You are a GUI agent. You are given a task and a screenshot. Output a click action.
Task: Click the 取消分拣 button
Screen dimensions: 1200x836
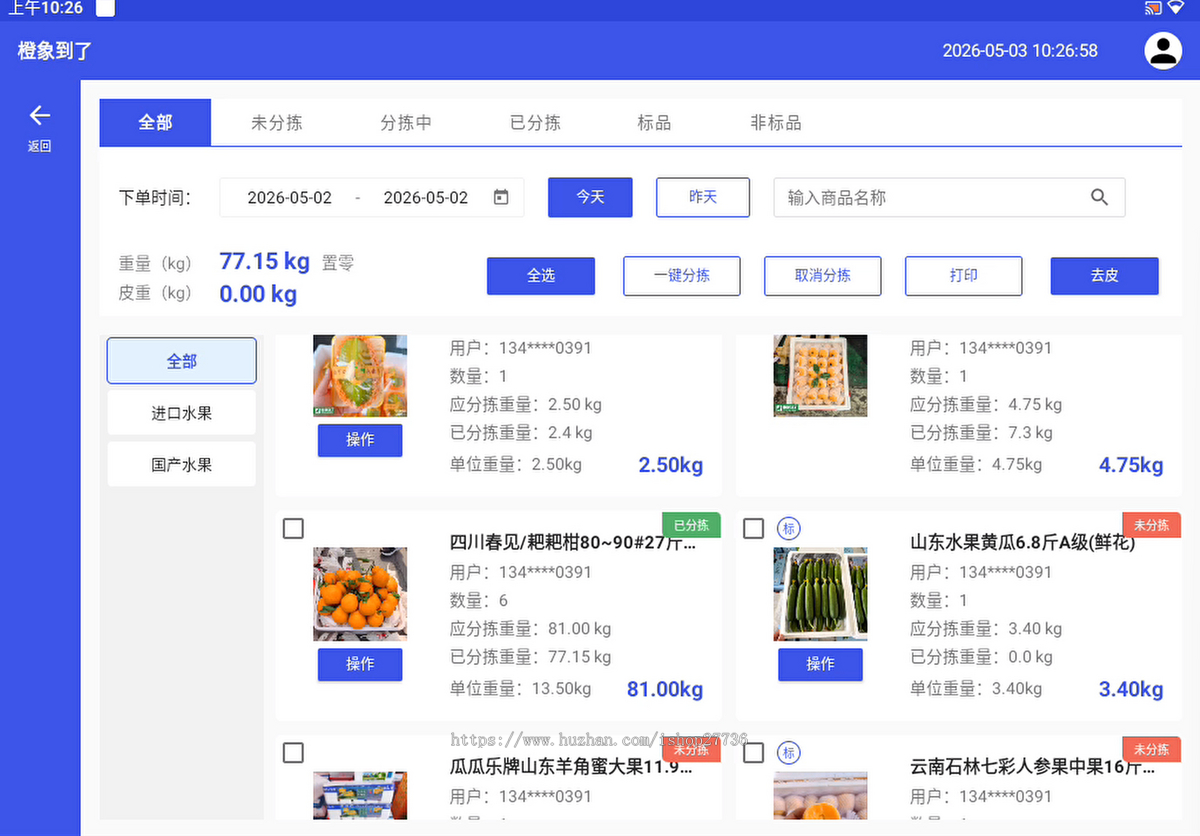click(823, 276)
